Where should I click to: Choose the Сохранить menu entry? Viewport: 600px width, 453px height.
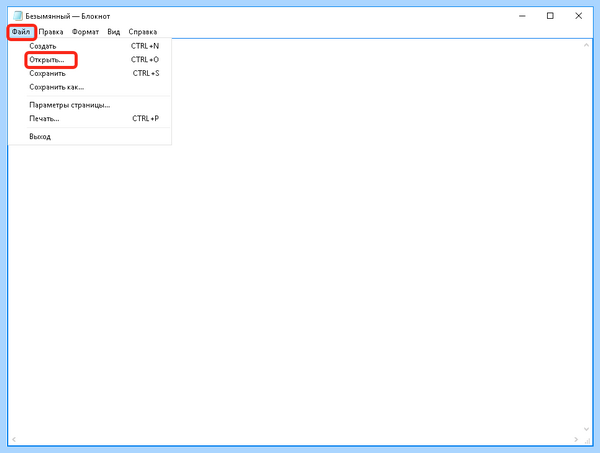[90, 73]
